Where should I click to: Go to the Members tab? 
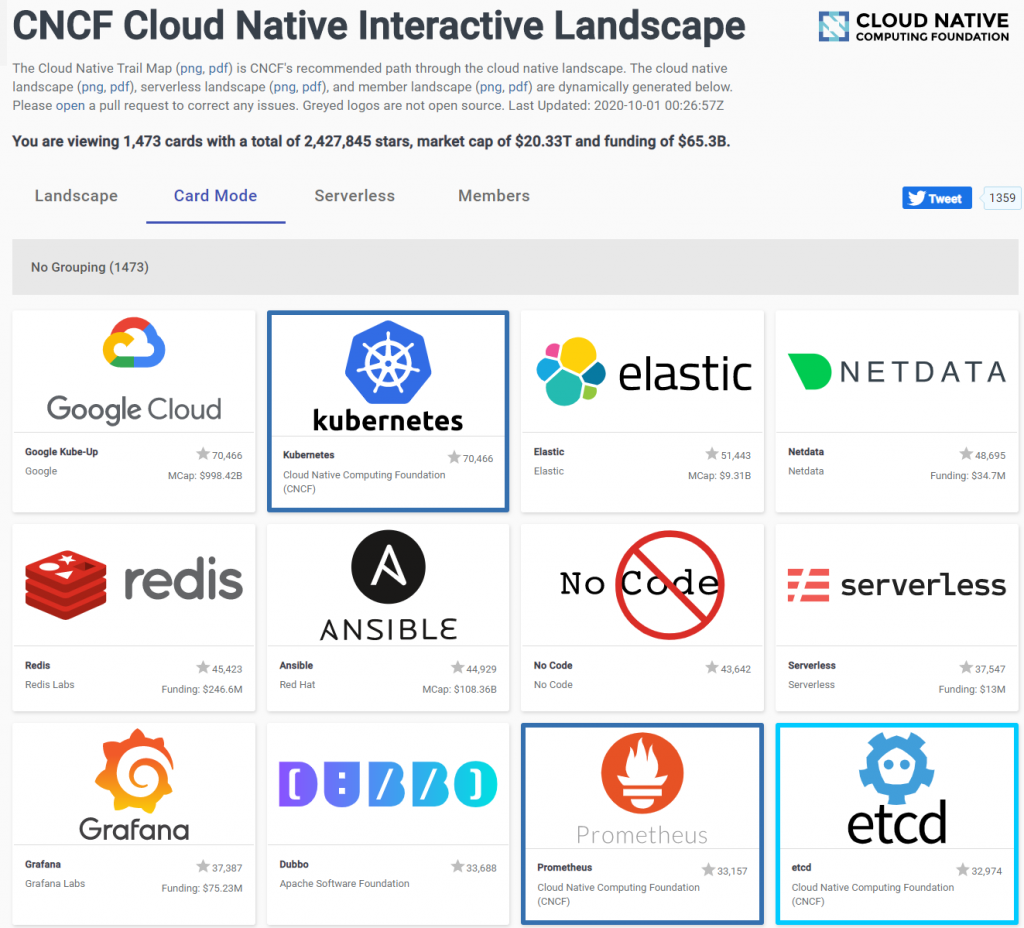(494, 196)
